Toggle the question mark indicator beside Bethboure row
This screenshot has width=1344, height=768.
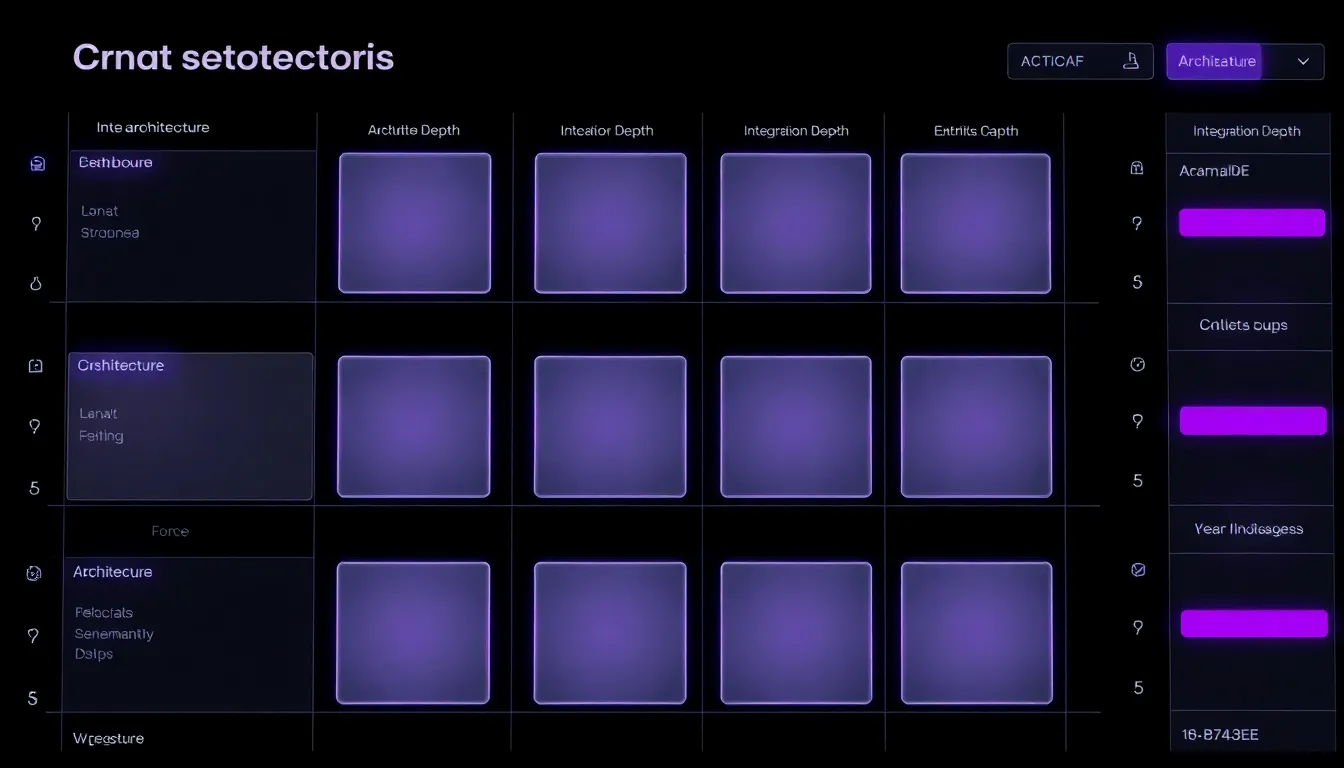tap(35, 223)
